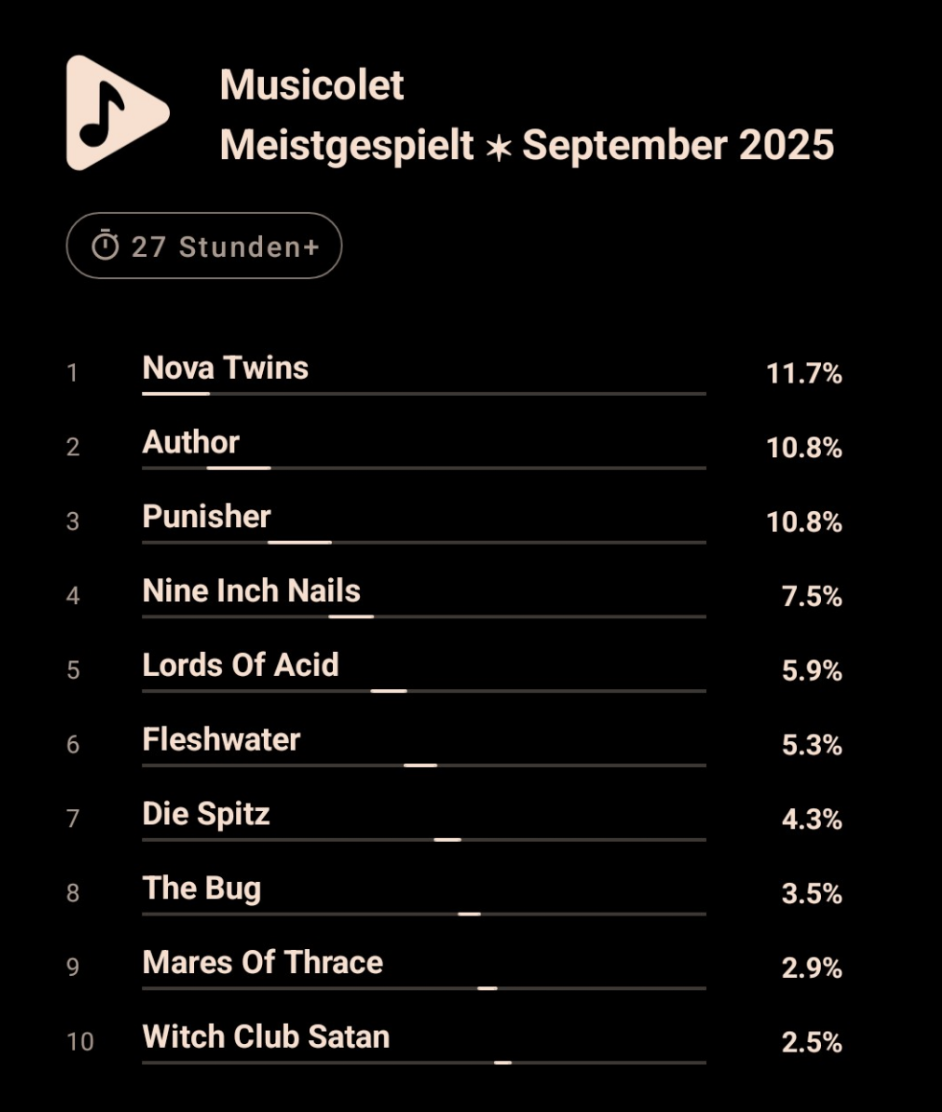The height and width of the screenshot is (1112, 942).
Task: Click the Meistgespielt September 2025 heading
Action: click(x=526, y=146)
